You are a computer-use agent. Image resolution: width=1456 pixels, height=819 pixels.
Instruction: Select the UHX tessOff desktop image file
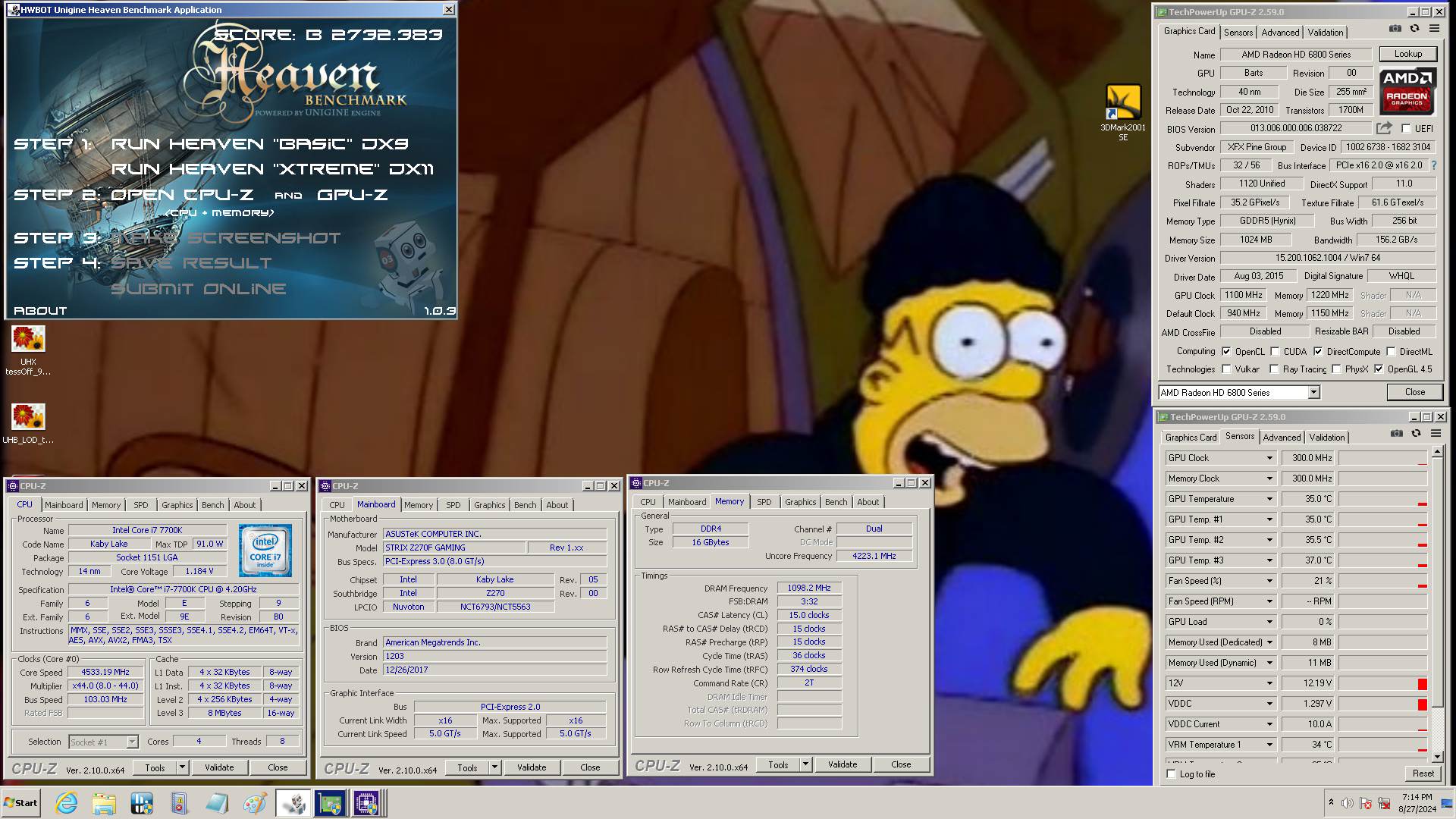(x=28, y=350)
